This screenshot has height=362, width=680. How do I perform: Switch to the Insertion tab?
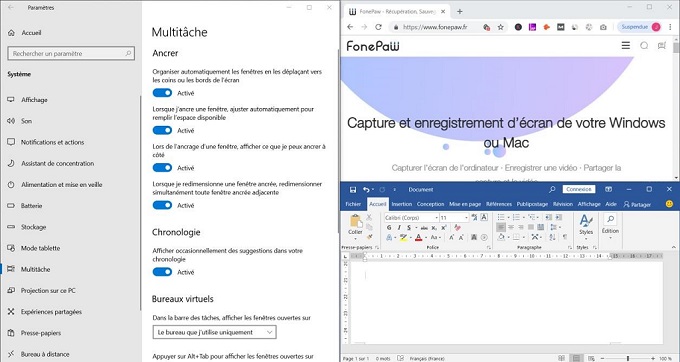402,204
